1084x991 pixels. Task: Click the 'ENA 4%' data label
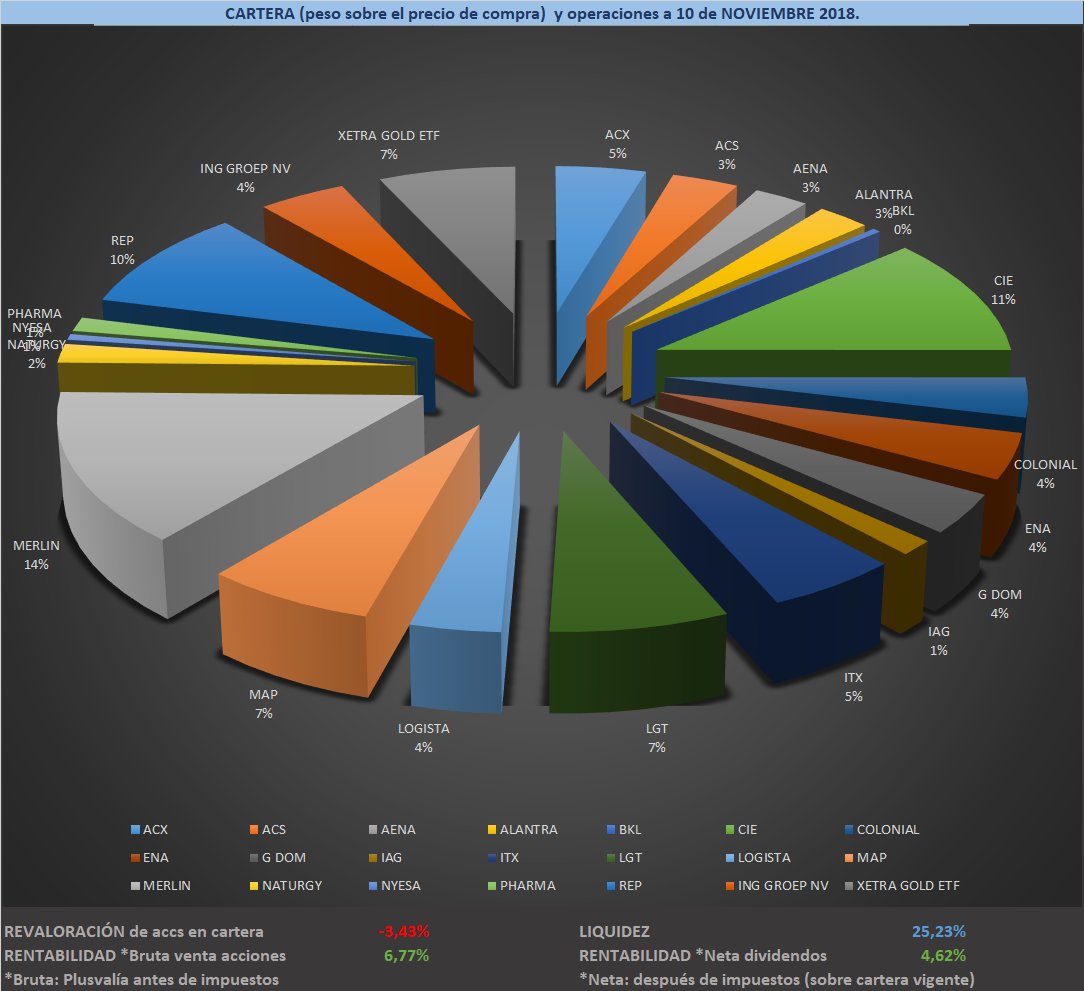tap(1038, 537)
